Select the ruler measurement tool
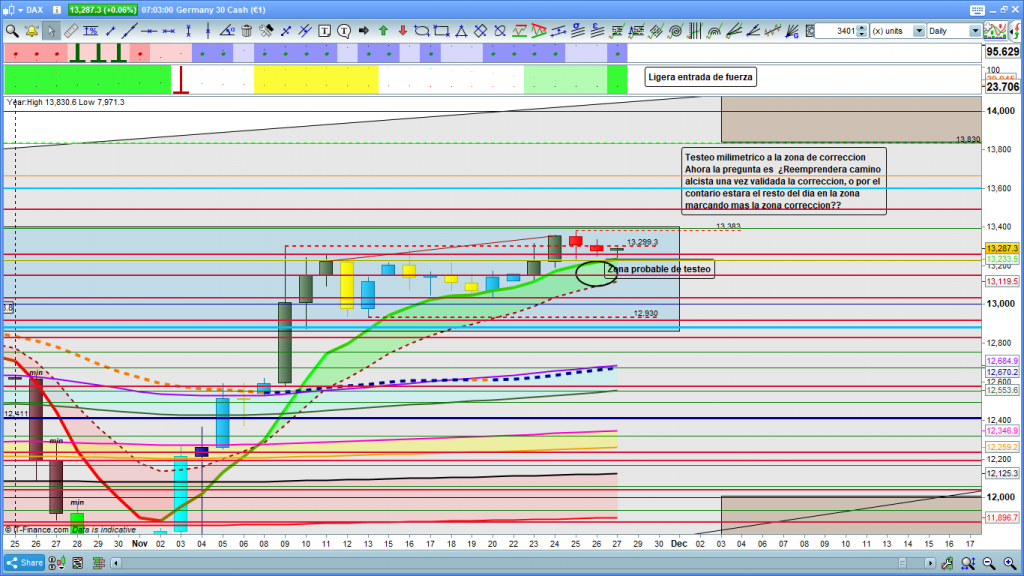The width and height of the screenshot is (1024, 576). pyautogui.click(x=70, y=31)
